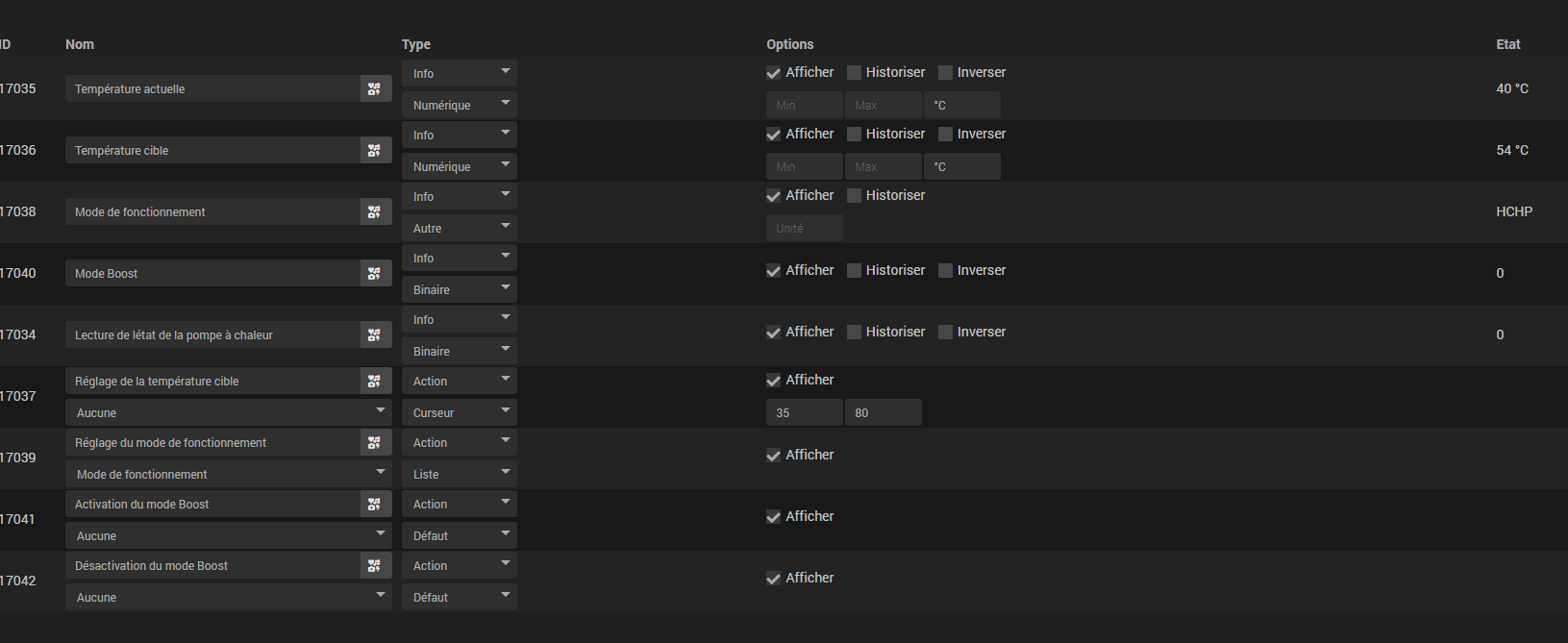Viewport: 1568px width, 643px height.
Task: Open linked info dropdown showing Mode de fonctionnement
Action: (228, 474)
